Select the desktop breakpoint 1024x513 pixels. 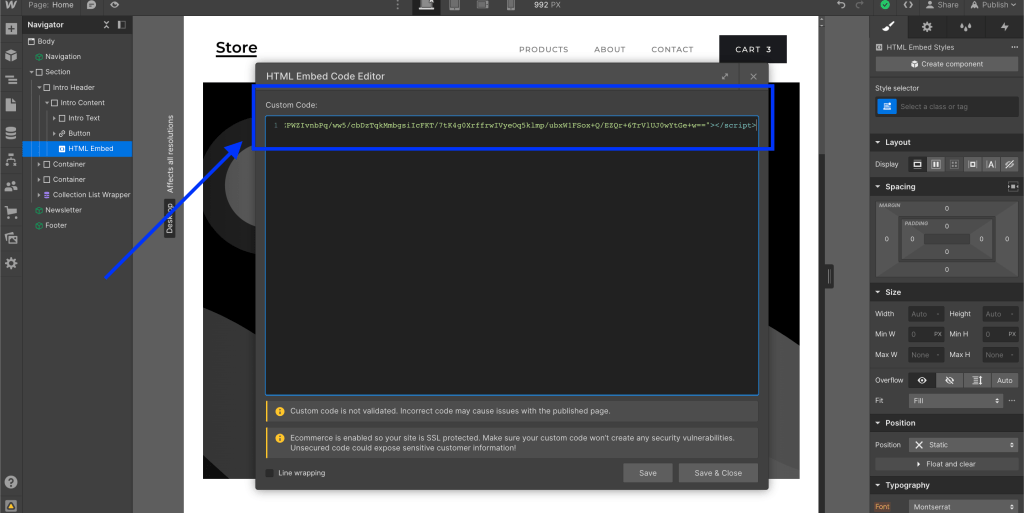pyautogui.click(x=426, y=5)
